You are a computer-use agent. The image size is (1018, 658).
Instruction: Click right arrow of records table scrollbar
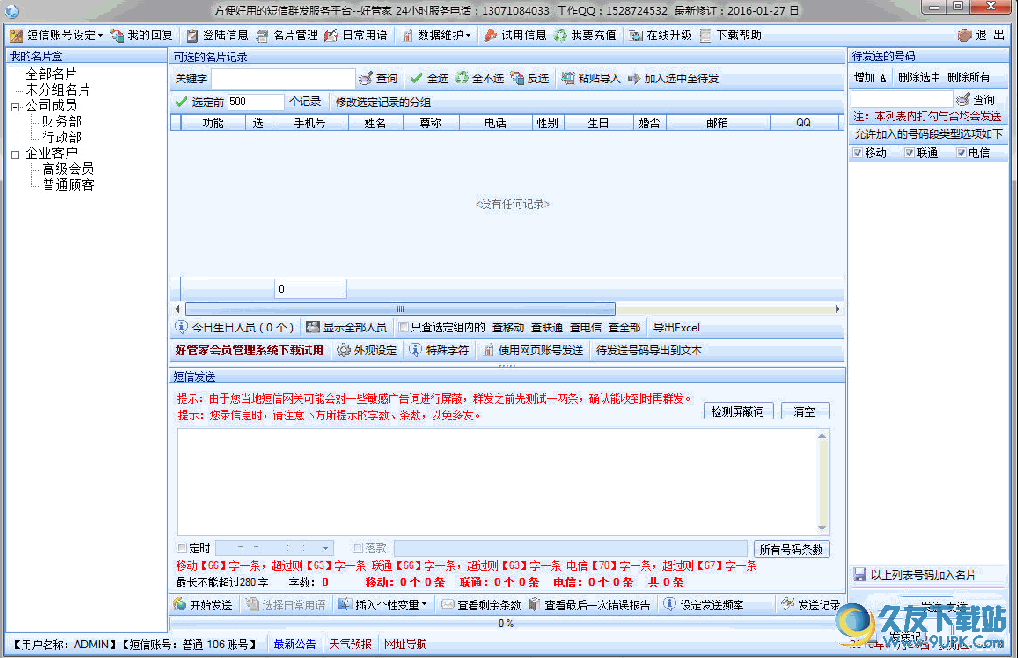click(x=838, y=309)
